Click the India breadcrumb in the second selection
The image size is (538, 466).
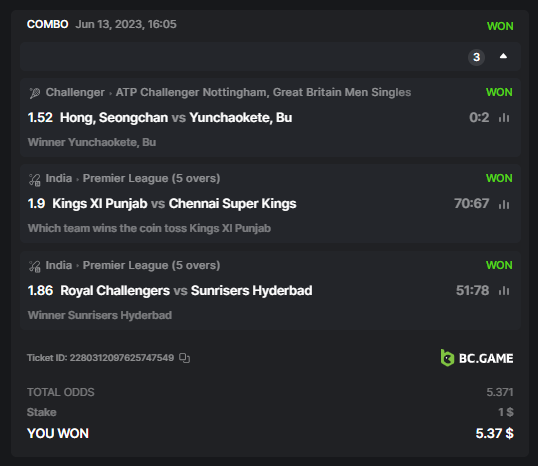click(59, 178)
